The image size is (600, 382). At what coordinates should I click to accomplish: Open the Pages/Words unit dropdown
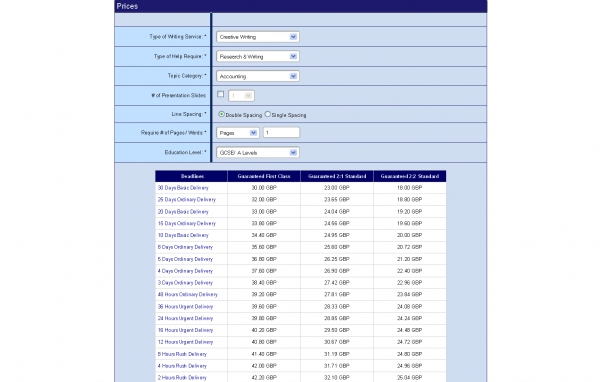pyautogui.click(x=238, y=133)
